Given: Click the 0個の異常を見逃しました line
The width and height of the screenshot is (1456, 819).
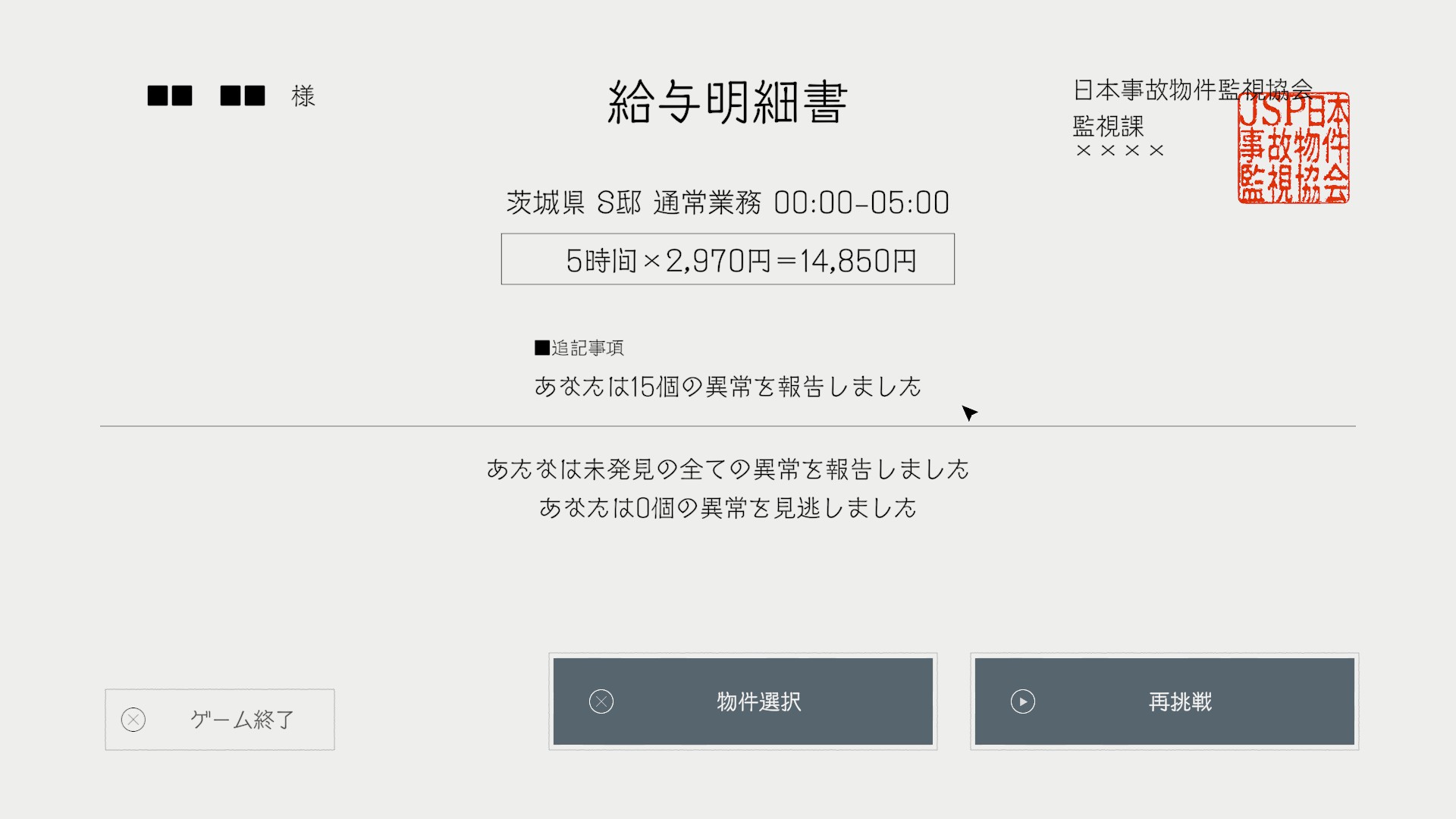Looking at the screenshot, I should coord(728,507).
